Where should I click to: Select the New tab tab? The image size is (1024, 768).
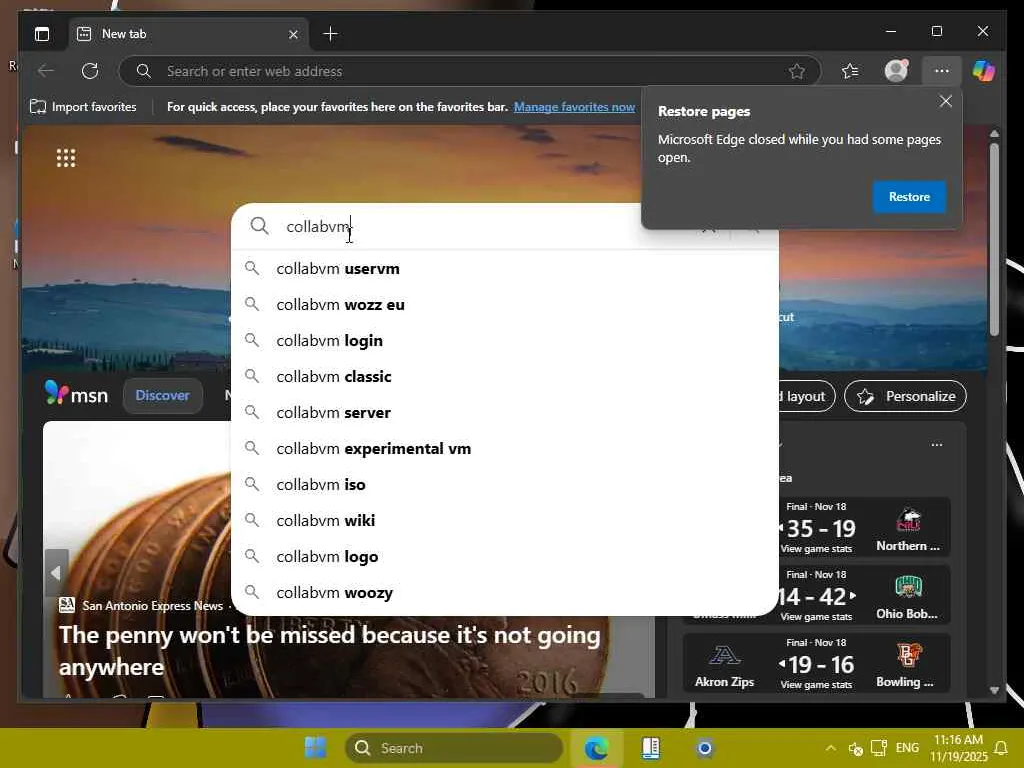coord(186,34)
